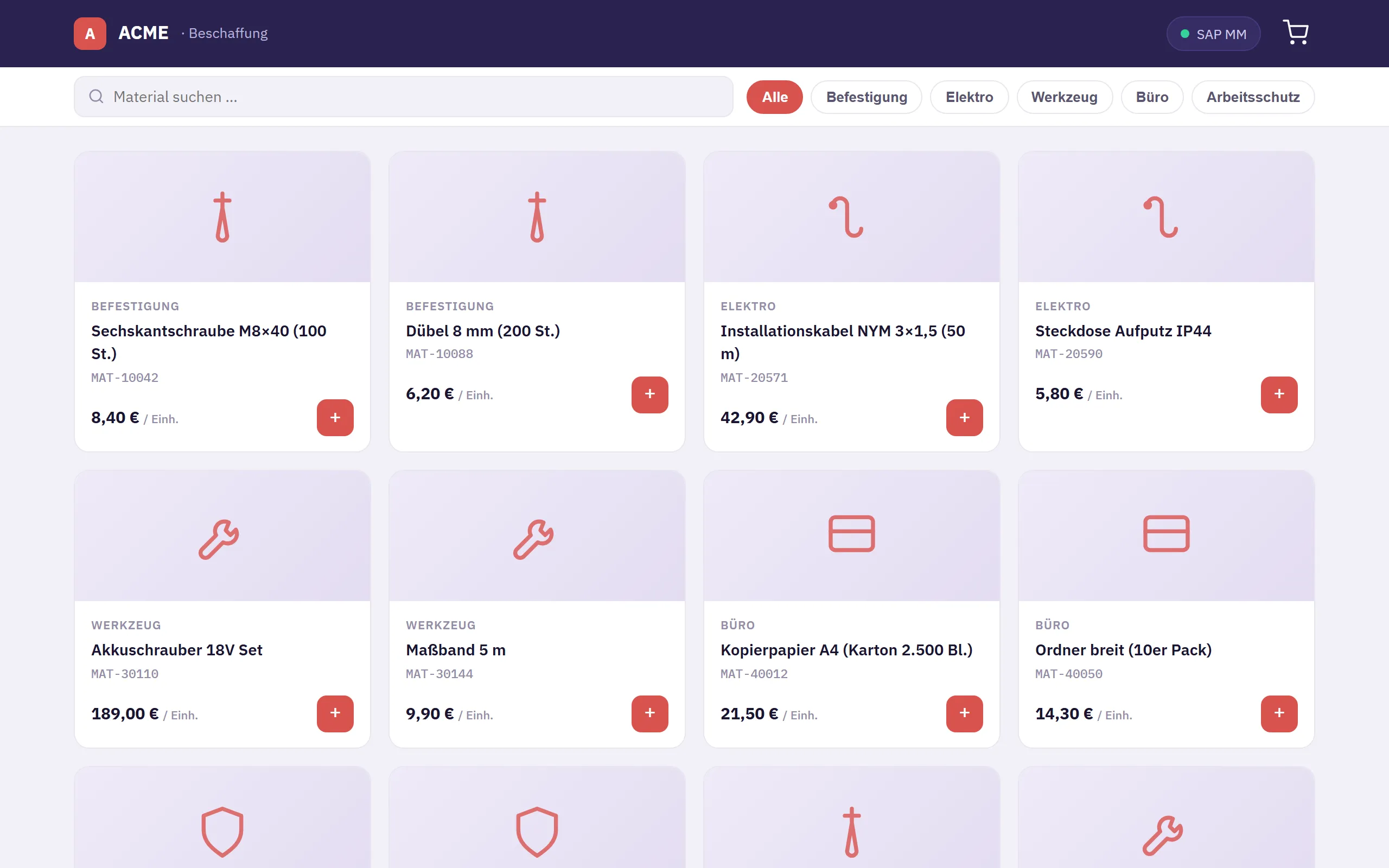The image size is (1389, 868).
Task: Click the ACME red logo badge
Action: coord(90,33)
